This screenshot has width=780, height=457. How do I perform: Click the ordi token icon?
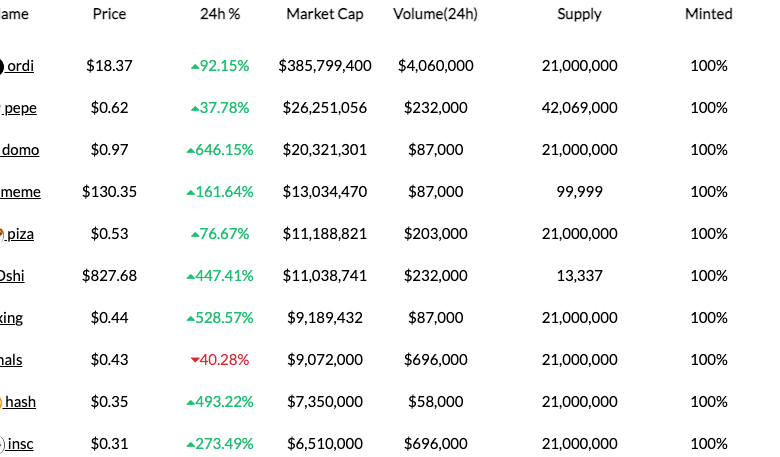click(x=2, y=66)
